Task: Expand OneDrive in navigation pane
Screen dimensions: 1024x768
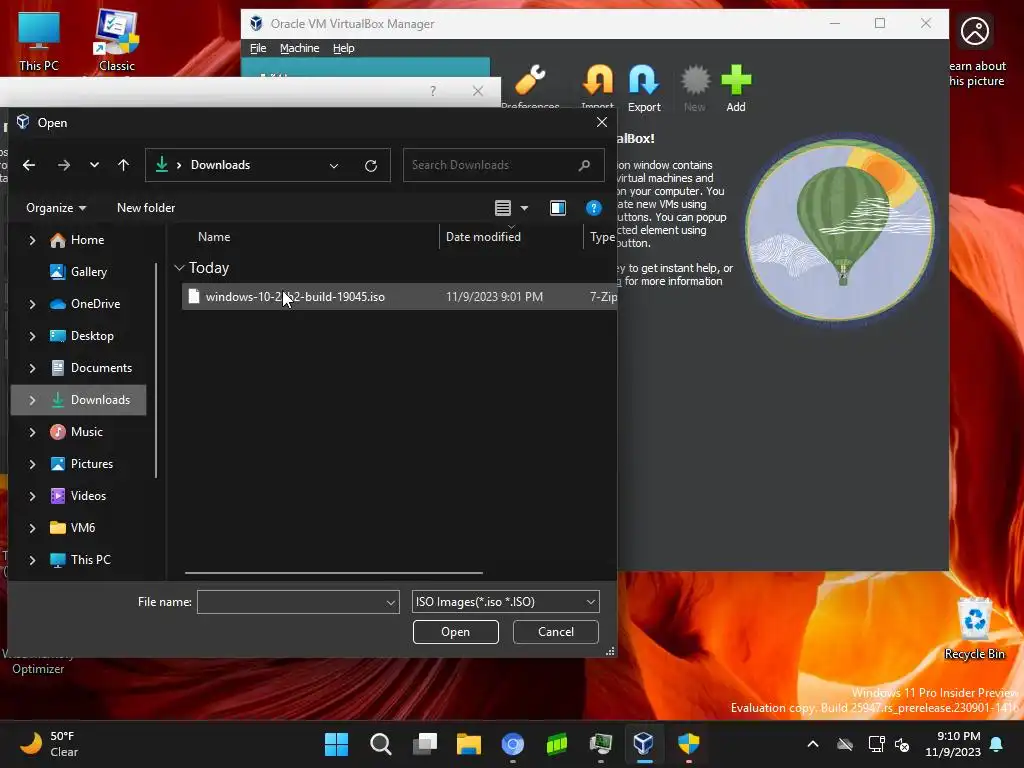Action: pyautogui.click(x=32, y=304)
